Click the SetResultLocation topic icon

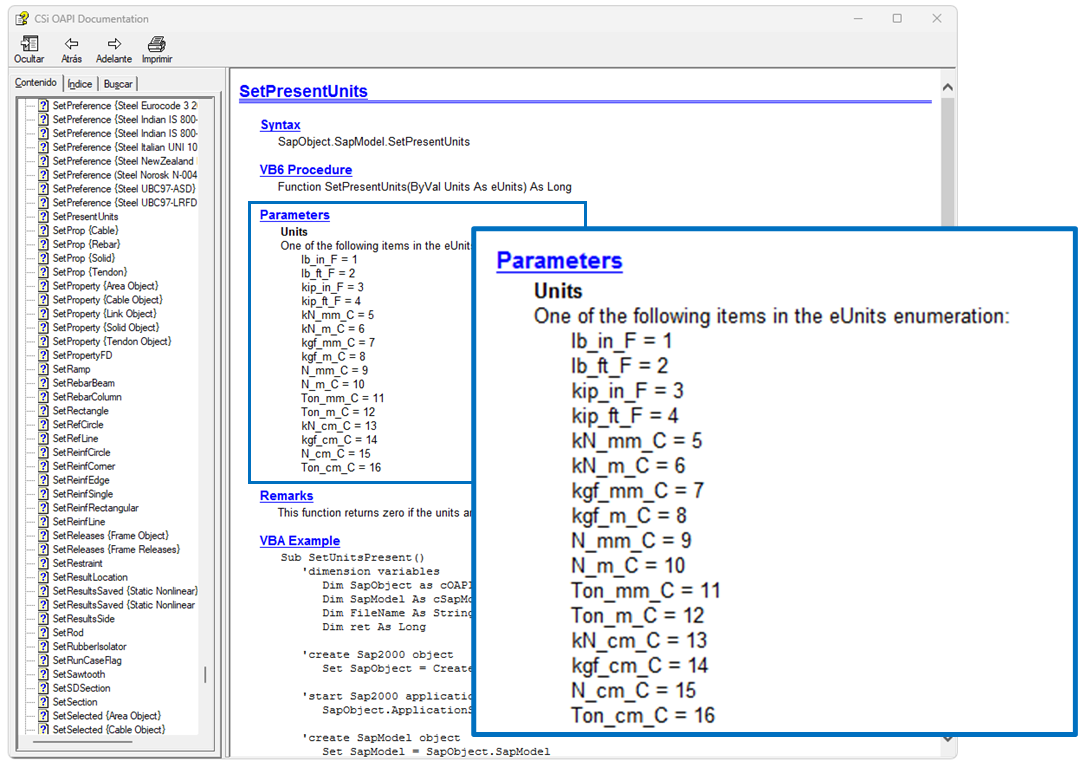tap(43, 577)
